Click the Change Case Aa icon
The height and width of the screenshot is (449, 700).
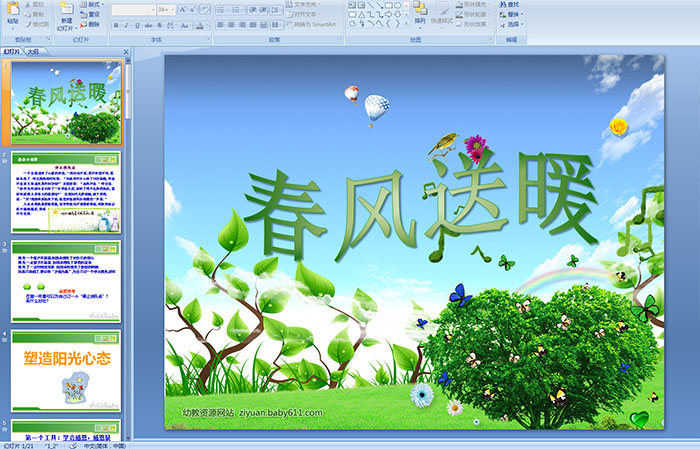(x=185, y=25)
